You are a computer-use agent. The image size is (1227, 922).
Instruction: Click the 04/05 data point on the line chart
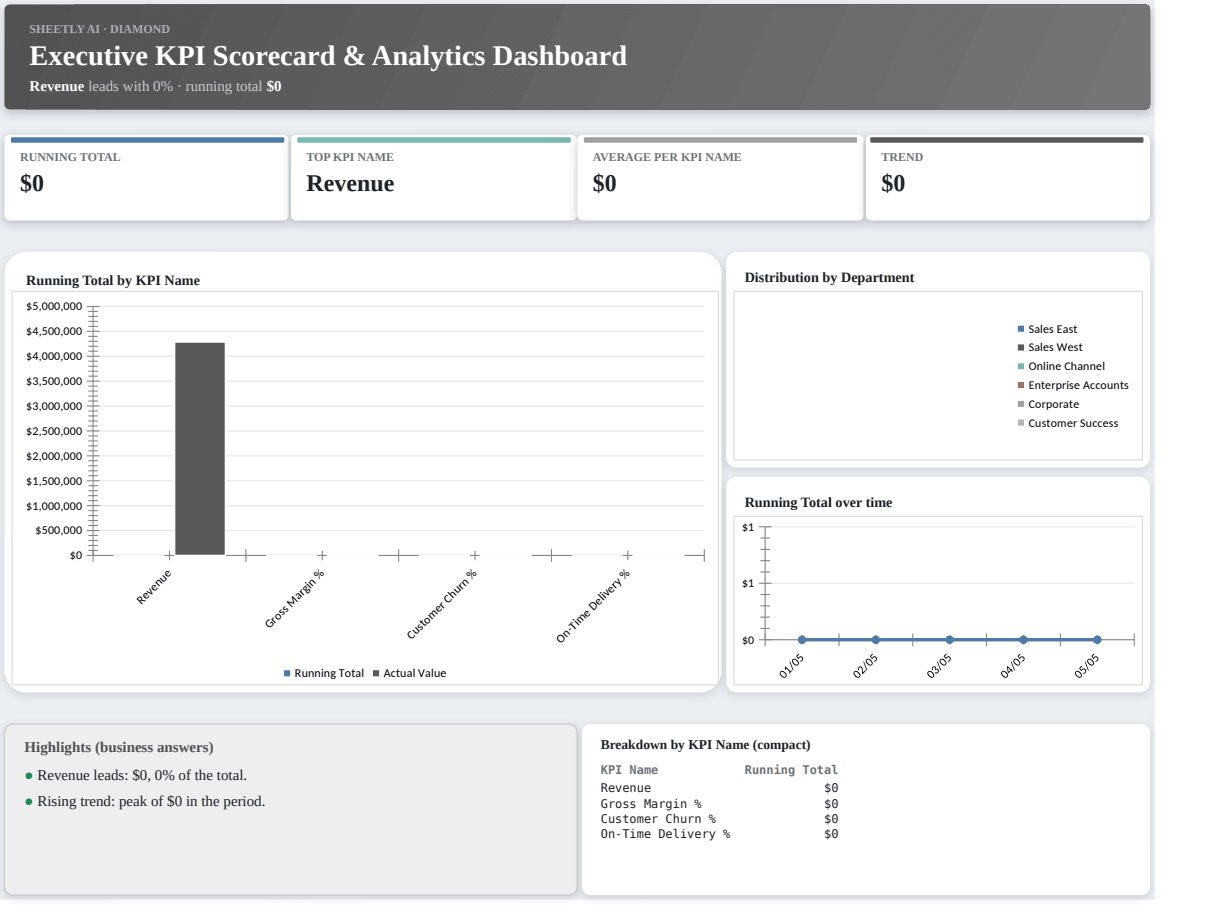(x=1023, y=639)
